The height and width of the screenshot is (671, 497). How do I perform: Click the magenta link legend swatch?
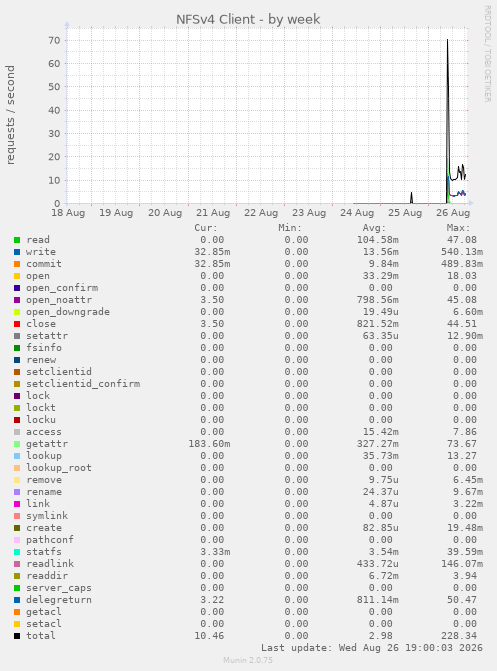(x=17, y=504)
